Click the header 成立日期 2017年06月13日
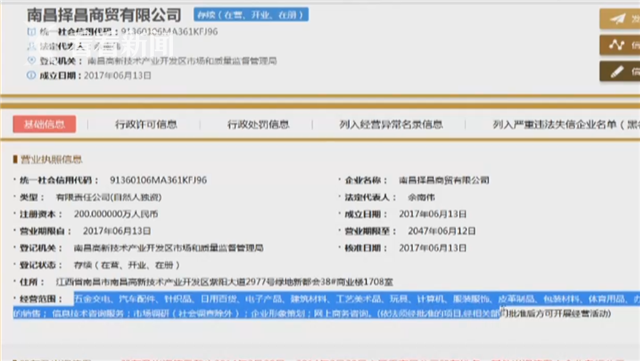 [x=118, y=76]
